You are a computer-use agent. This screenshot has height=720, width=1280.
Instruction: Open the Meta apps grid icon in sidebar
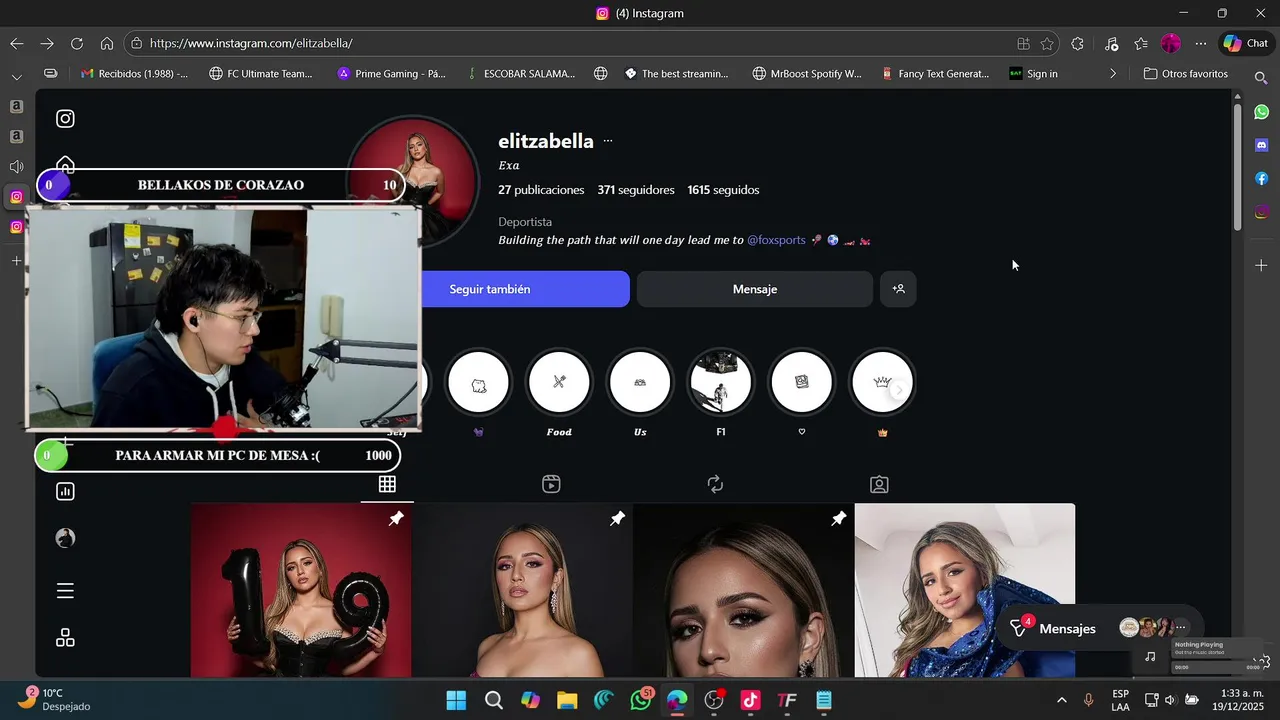click(x=65, y=638)
